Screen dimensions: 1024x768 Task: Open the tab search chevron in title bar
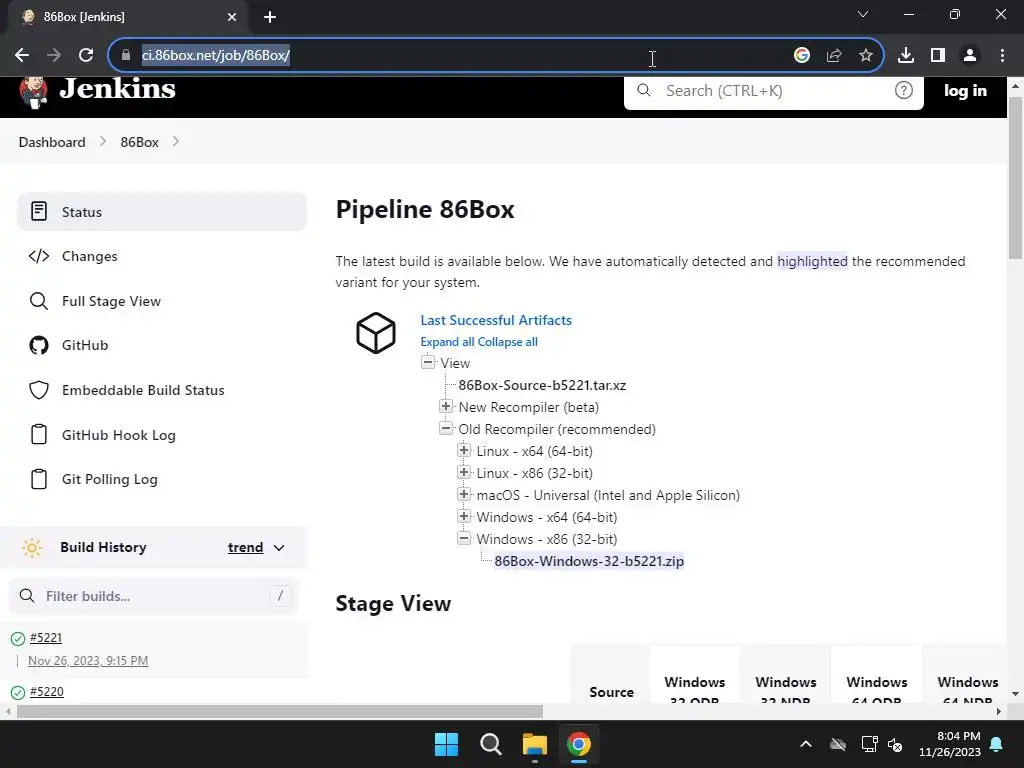click(863, 14)
